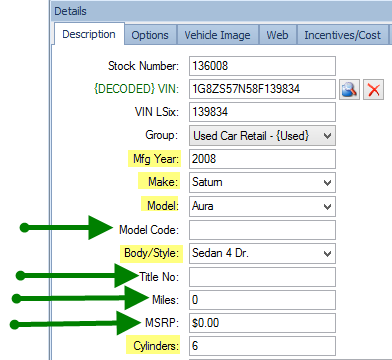The image size is (392, 360).
Task: Click the VIN decode search icon
Action: click(x=349, y=89)
